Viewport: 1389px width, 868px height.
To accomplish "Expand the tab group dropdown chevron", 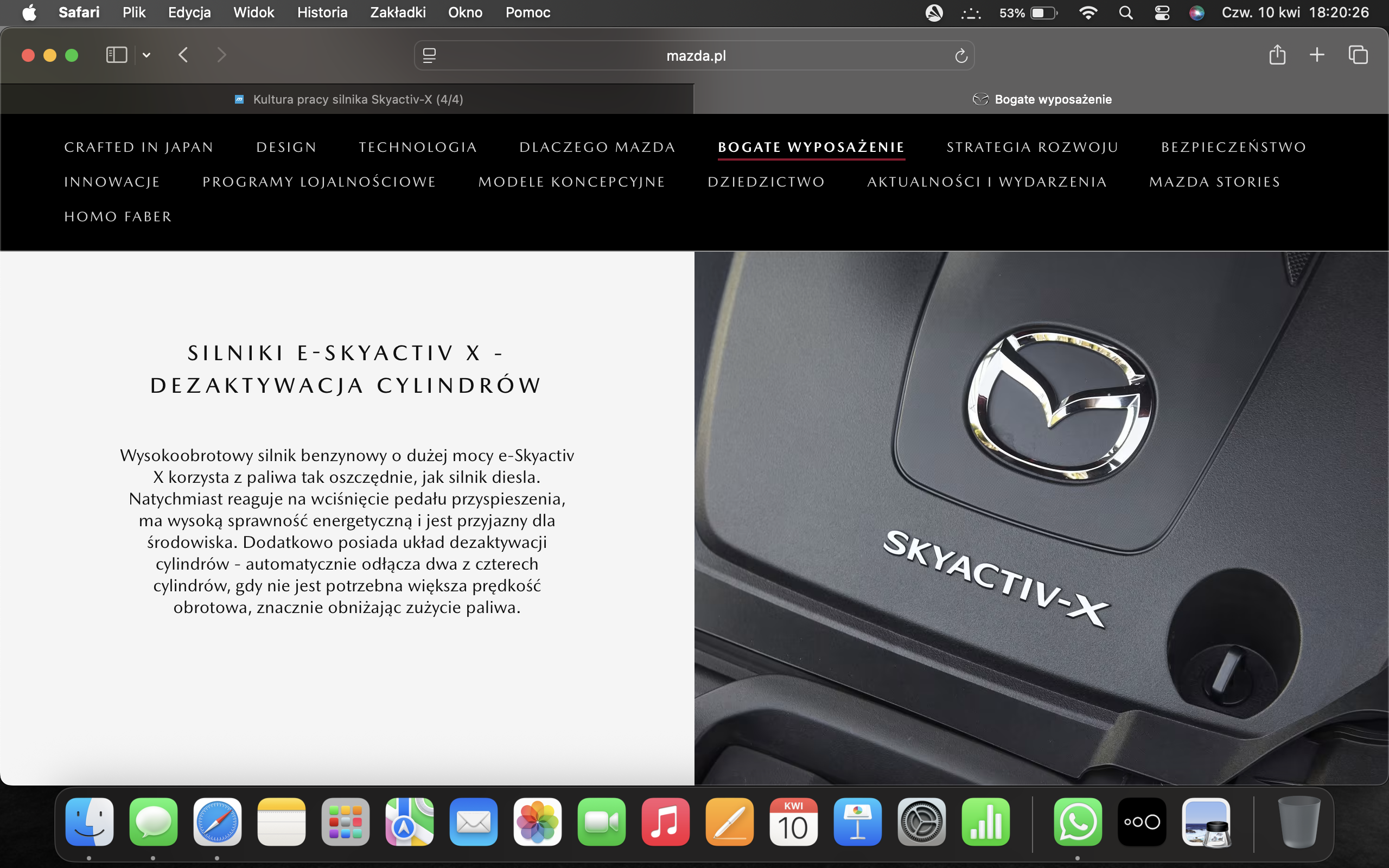I will [x=146, y=55].
